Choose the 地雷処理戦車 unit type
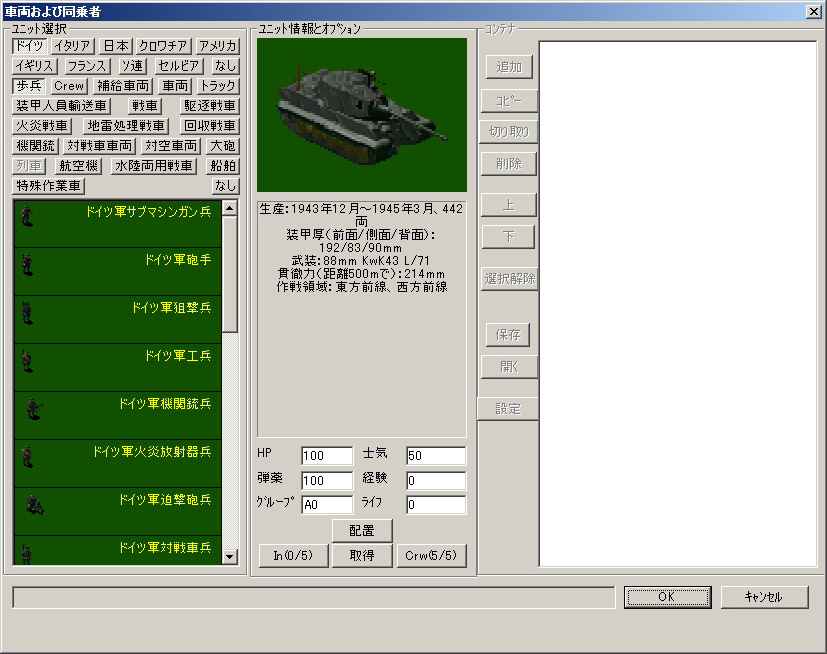 tap(126, 126)
